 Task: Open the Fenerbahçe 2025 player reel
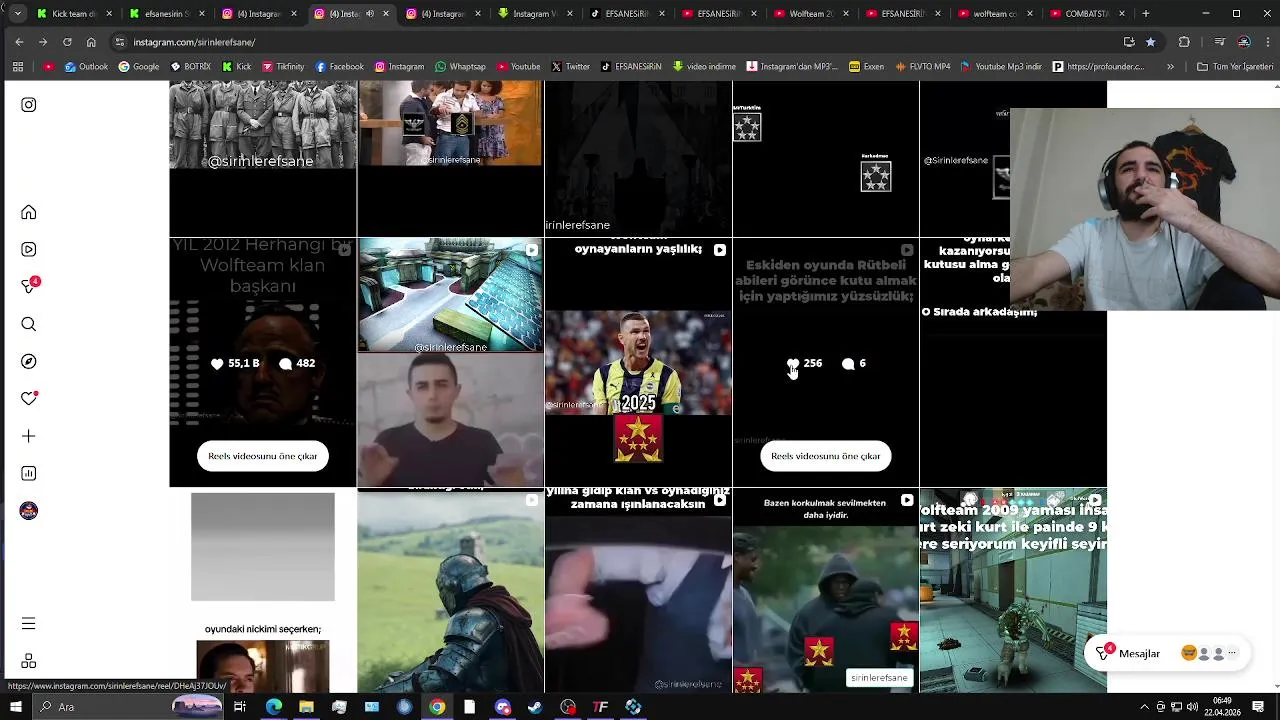[638, 362]
